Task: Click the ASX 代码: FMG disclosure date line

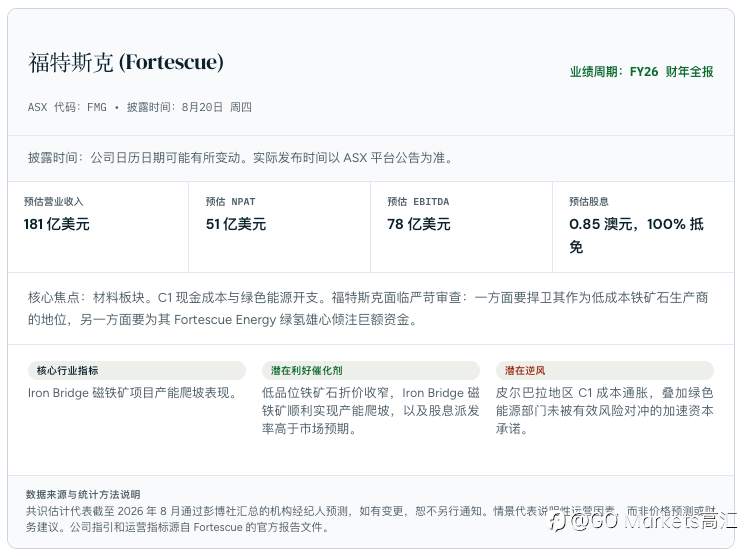Action: click(x=139, y=107)
